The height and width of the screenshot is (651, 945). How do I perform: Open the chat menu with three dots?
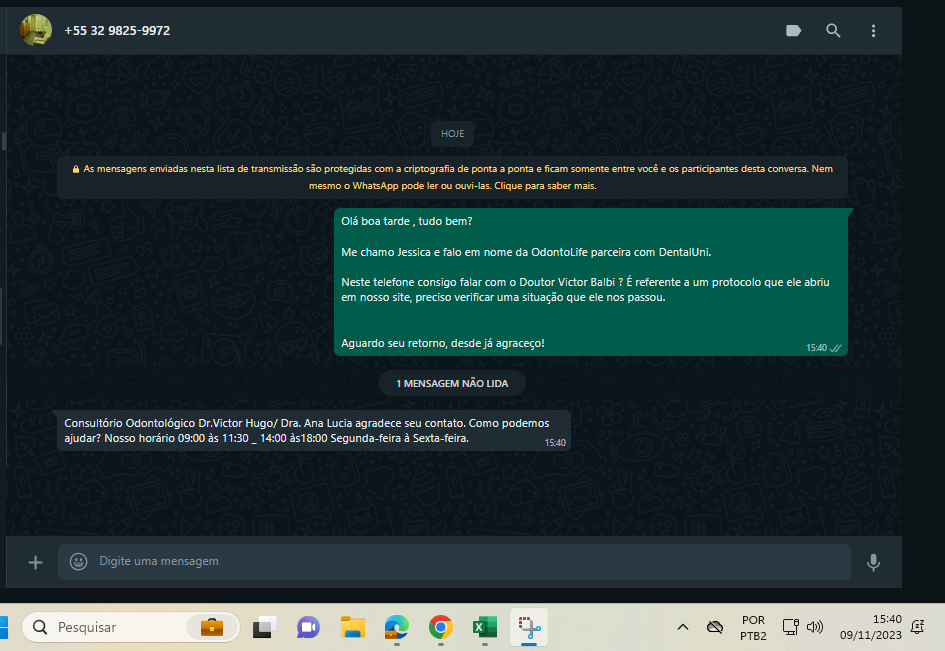pyautogui.click(x=873, y=31)
